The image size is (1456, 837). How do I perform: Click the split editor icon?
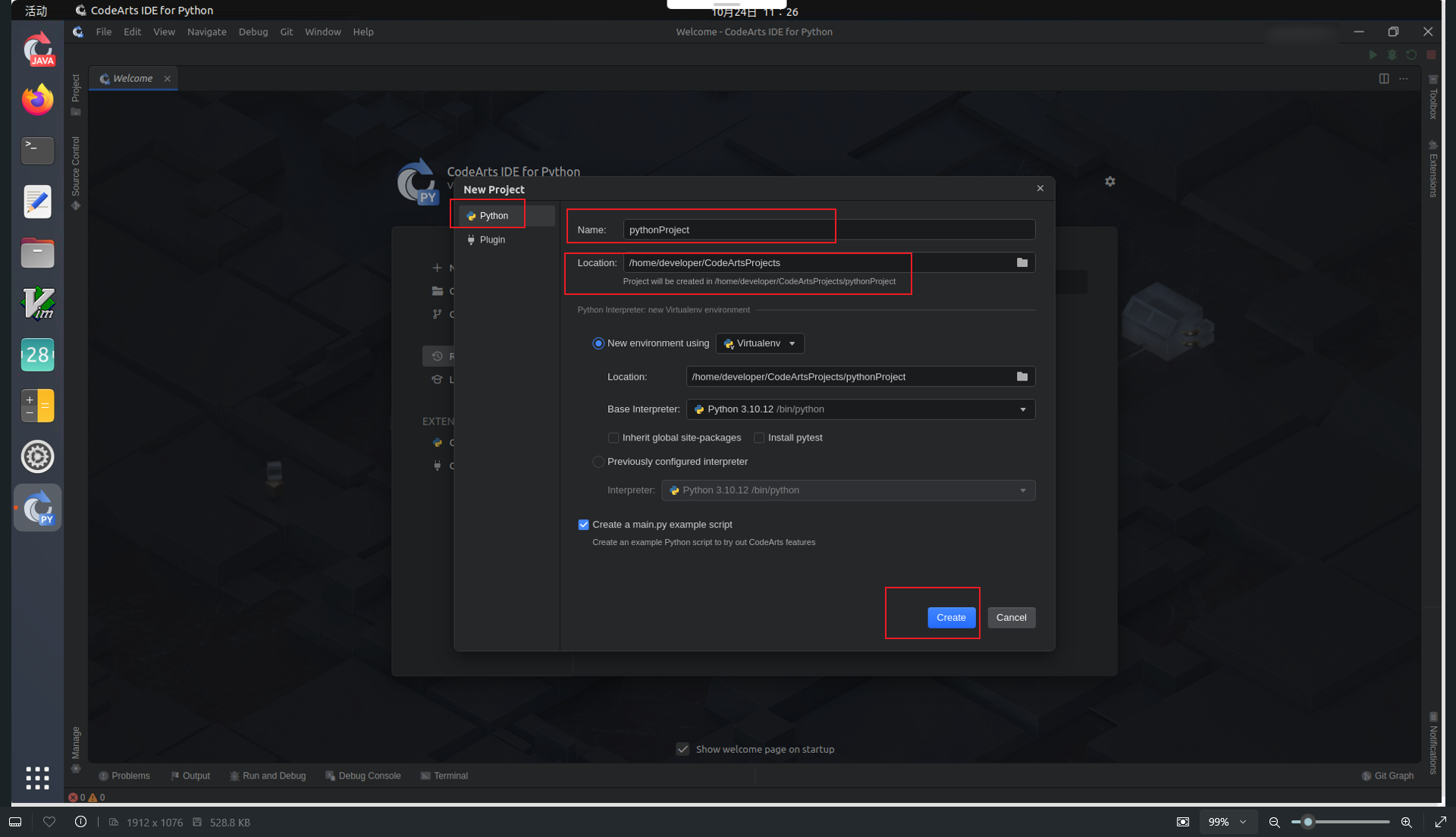pos(1383,79)
